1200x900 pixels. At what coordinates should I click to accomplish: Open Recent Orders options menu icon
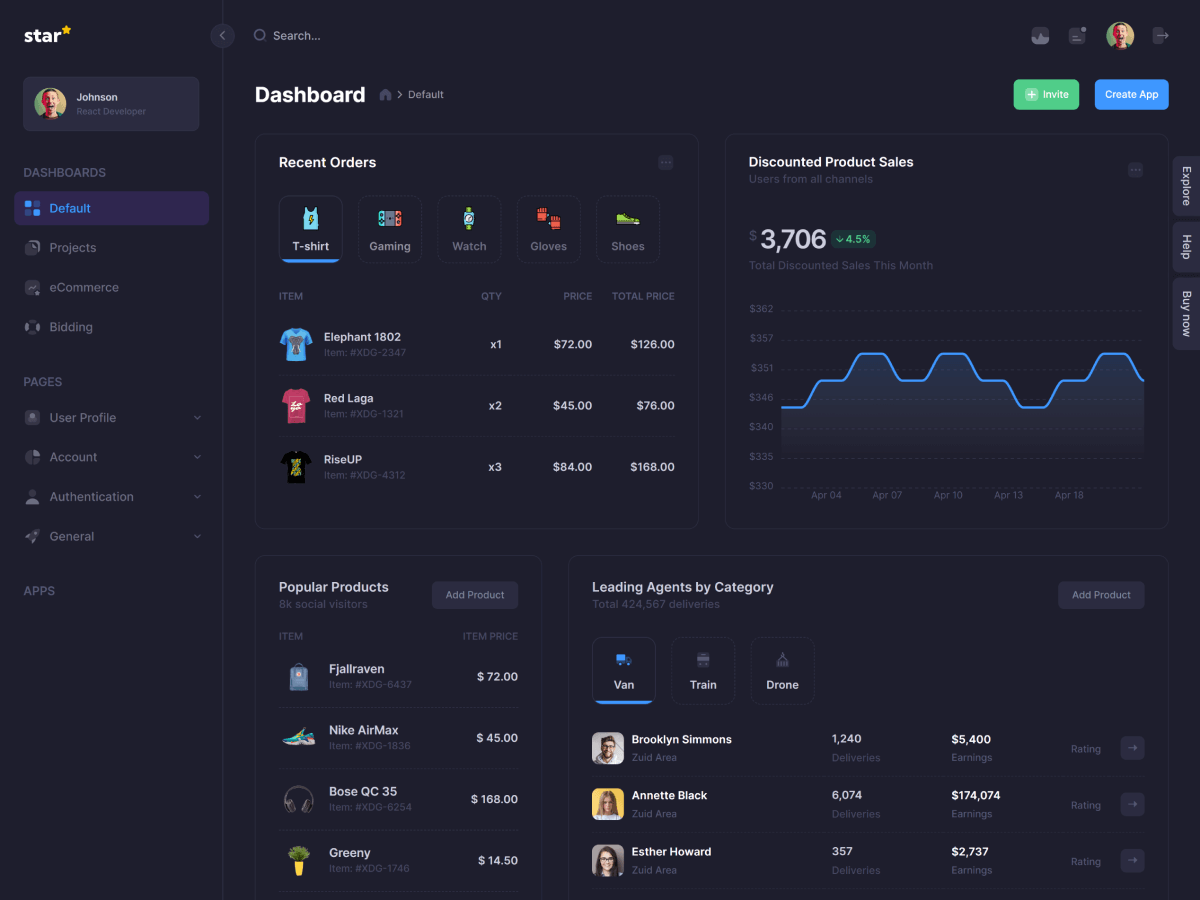665,163
